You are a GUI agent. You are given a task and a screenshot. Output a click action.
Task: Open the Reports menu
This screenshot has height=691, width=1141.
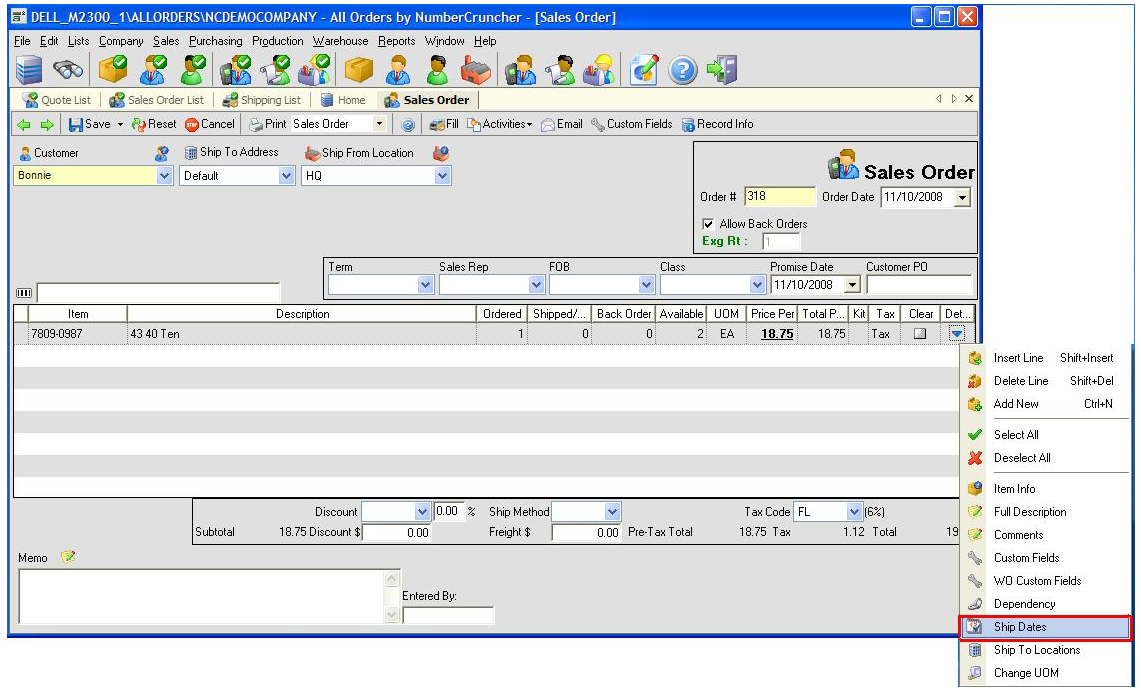click(x=397, y=41)
